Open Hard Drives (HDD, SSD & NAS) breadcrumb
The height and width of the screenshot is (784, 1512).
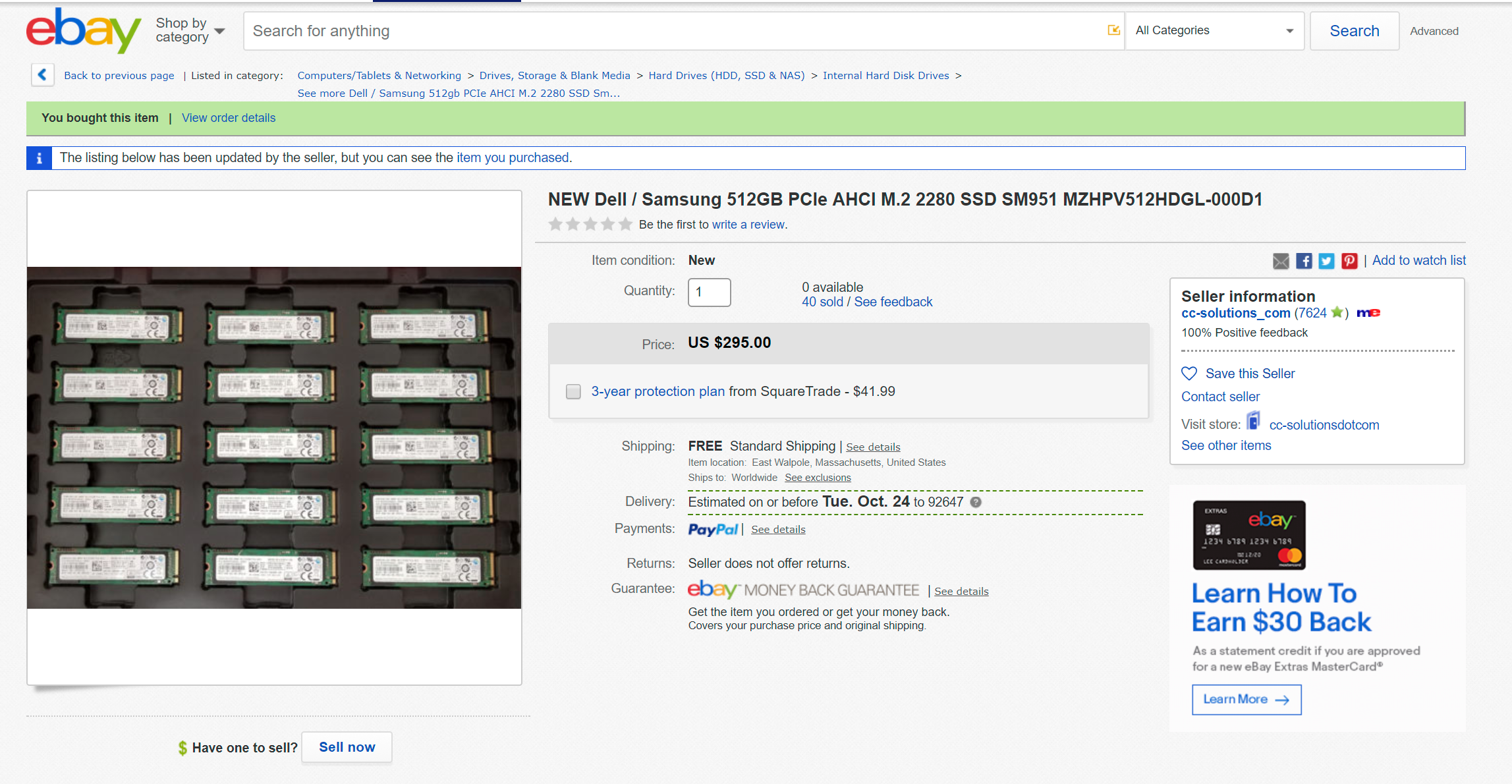tap(726, 75)
